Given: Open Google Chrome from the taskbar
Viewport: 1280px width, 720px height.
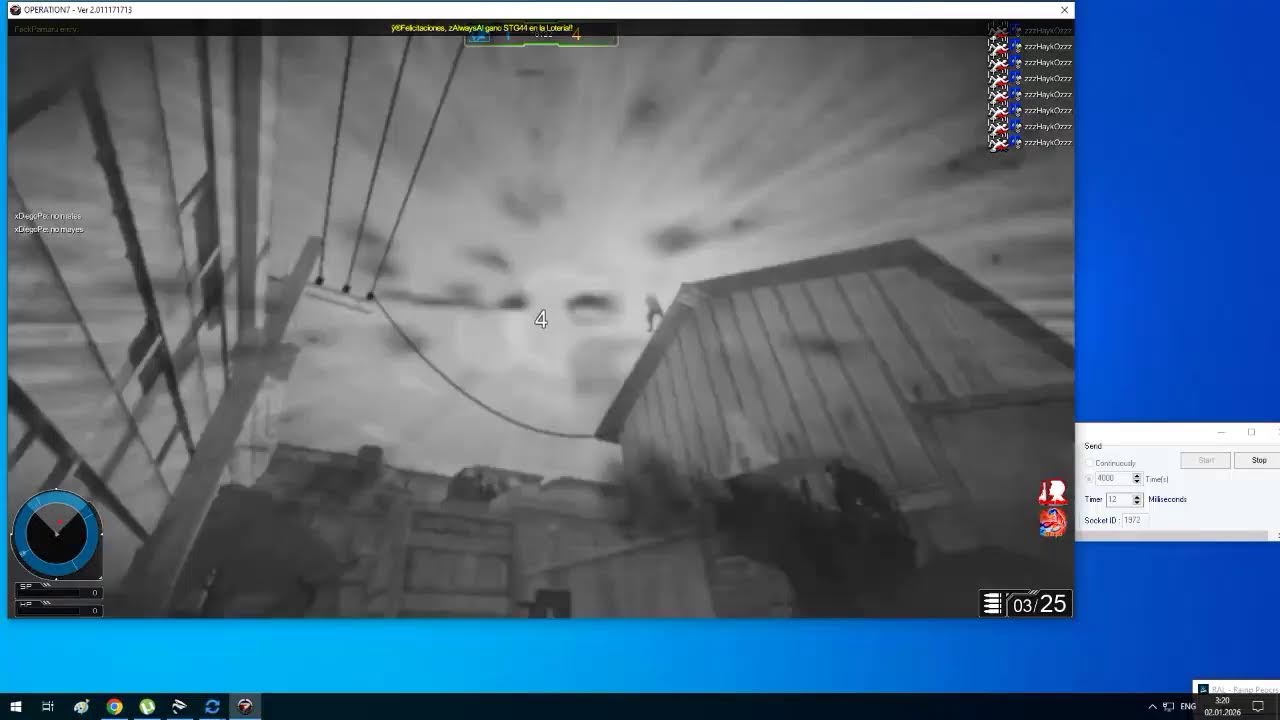Looking at the screenshot, I should tap(114, 706).
